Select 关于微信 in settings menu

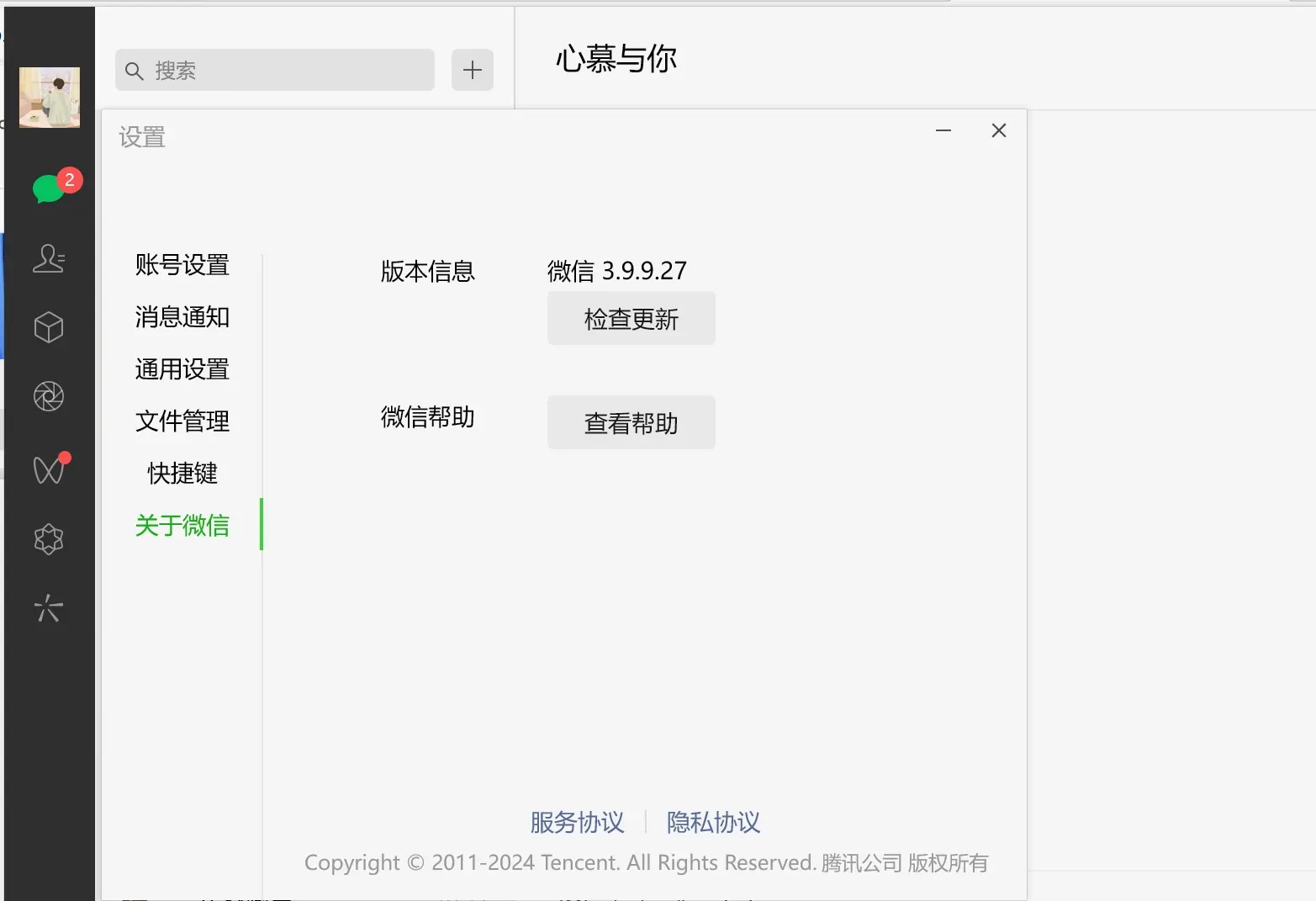182,526
